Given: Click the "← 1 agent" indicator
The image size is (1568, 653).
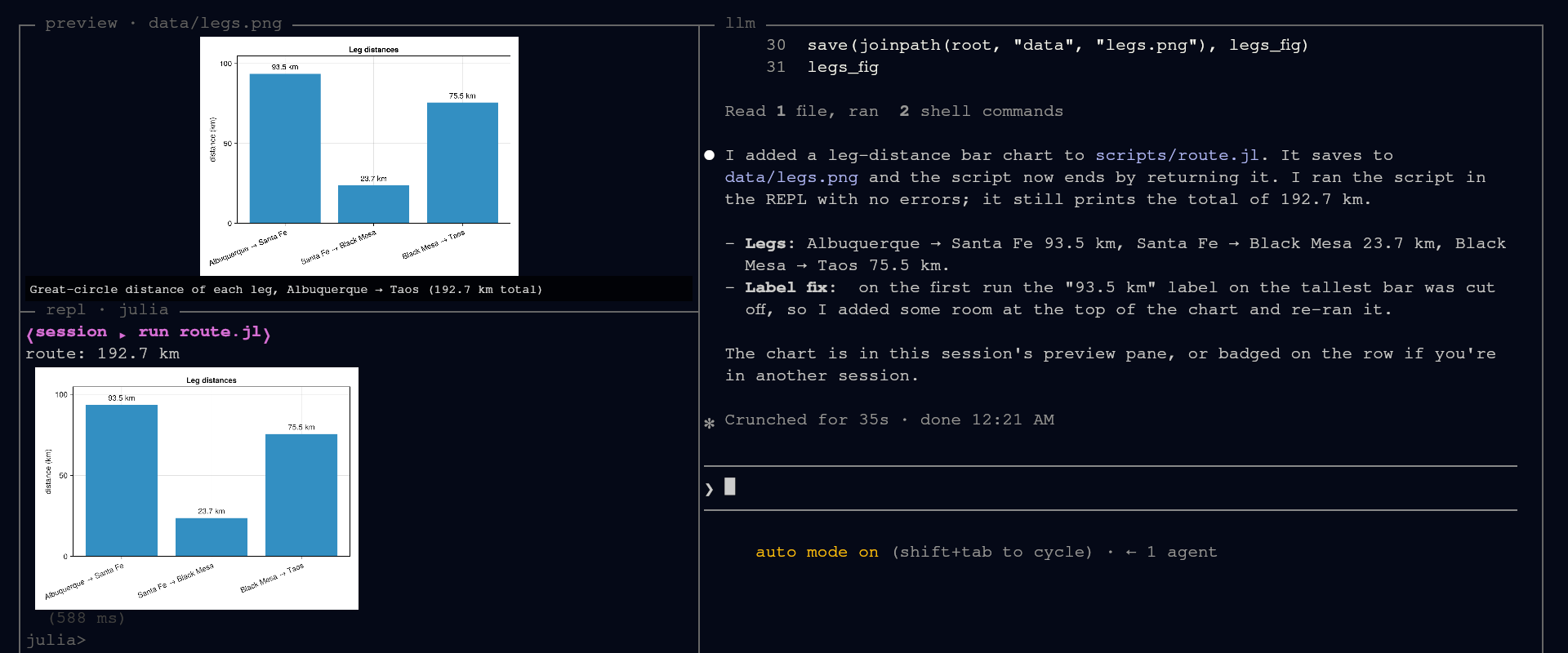Looking at the screenshot, I should (1171, 552).
